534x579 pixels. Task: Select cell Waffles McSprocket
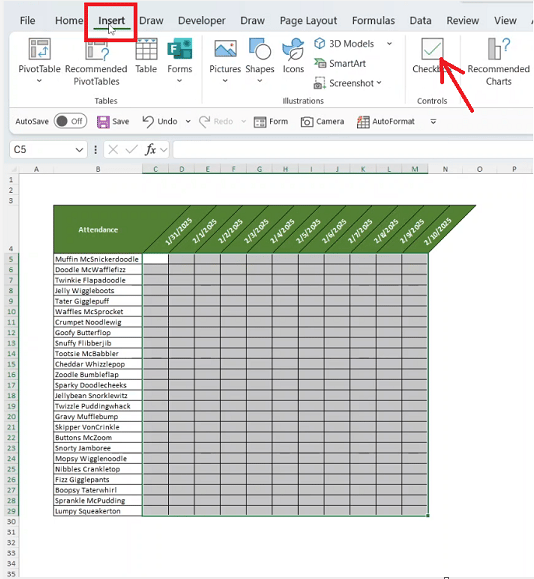pyautogui.click(x=98, y=312)
